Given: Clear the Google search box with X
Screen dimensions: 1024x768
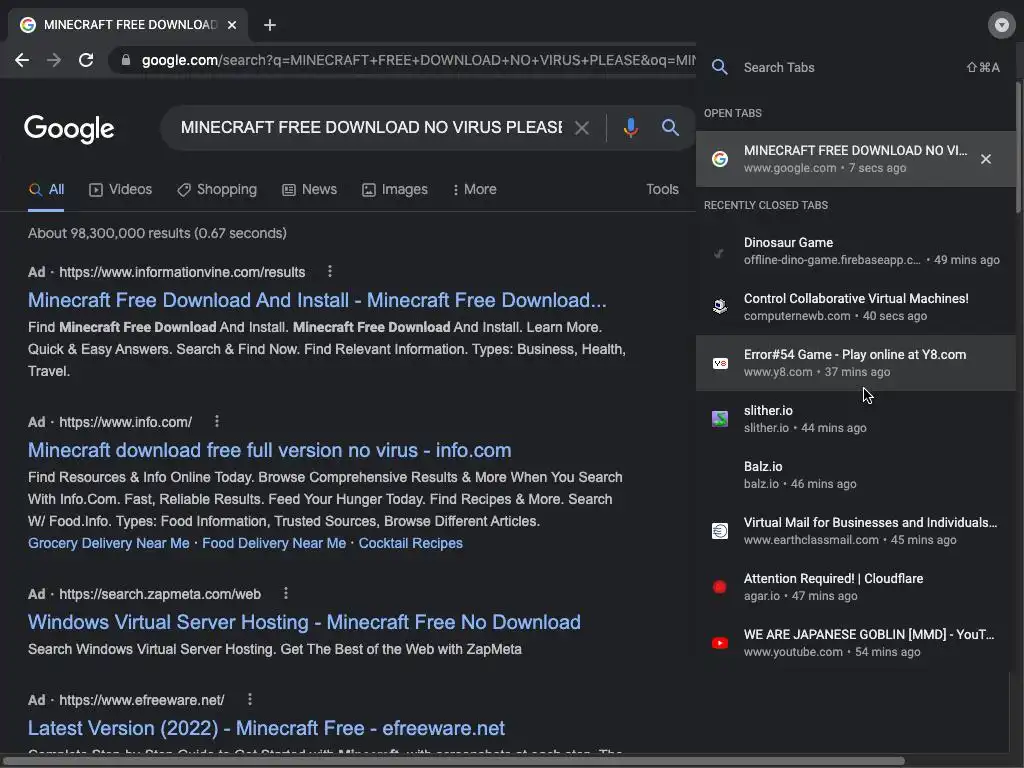Looking at the screenshot, I should pos(581,127).
